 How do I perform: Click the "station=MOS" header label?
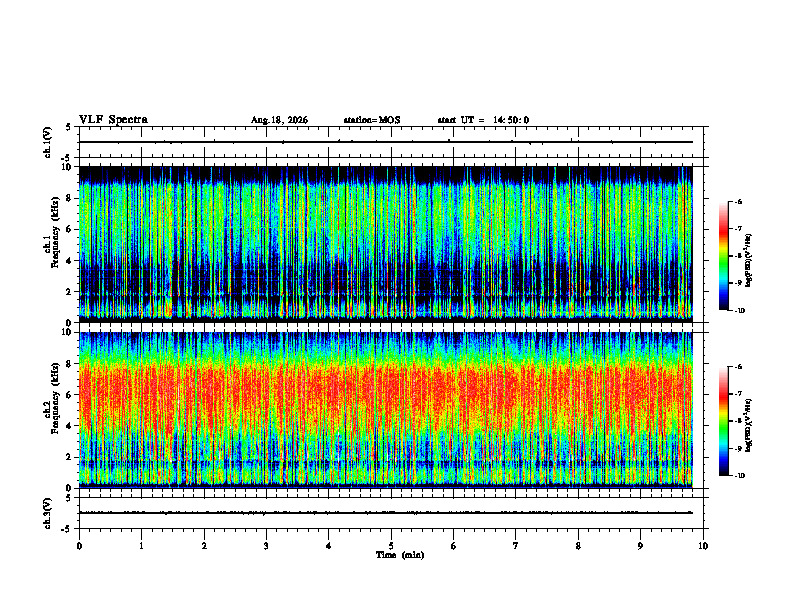click(372, 120)
